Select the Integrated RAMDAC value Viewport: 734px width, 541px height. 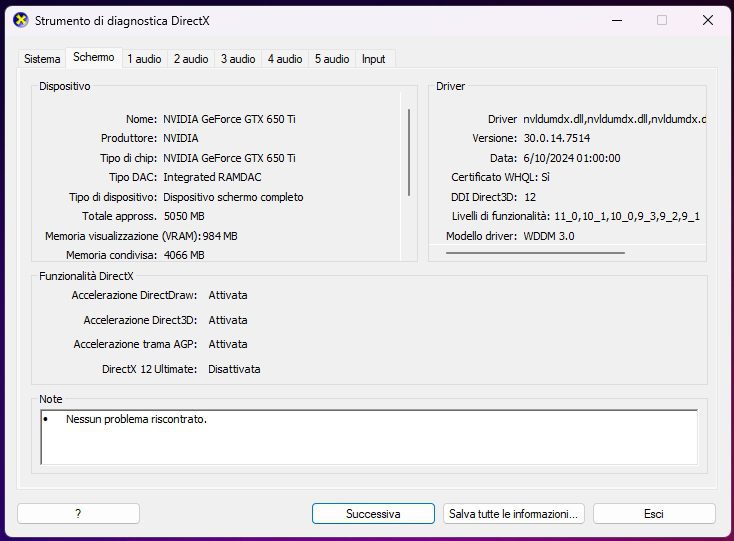212,177
